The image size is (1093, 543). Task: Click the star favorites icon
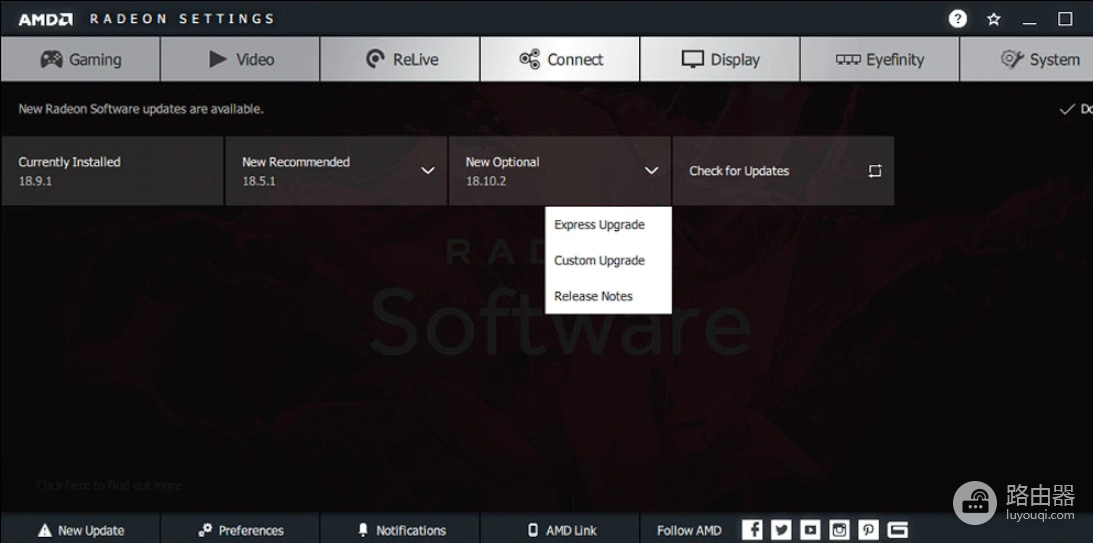[994, 20]
